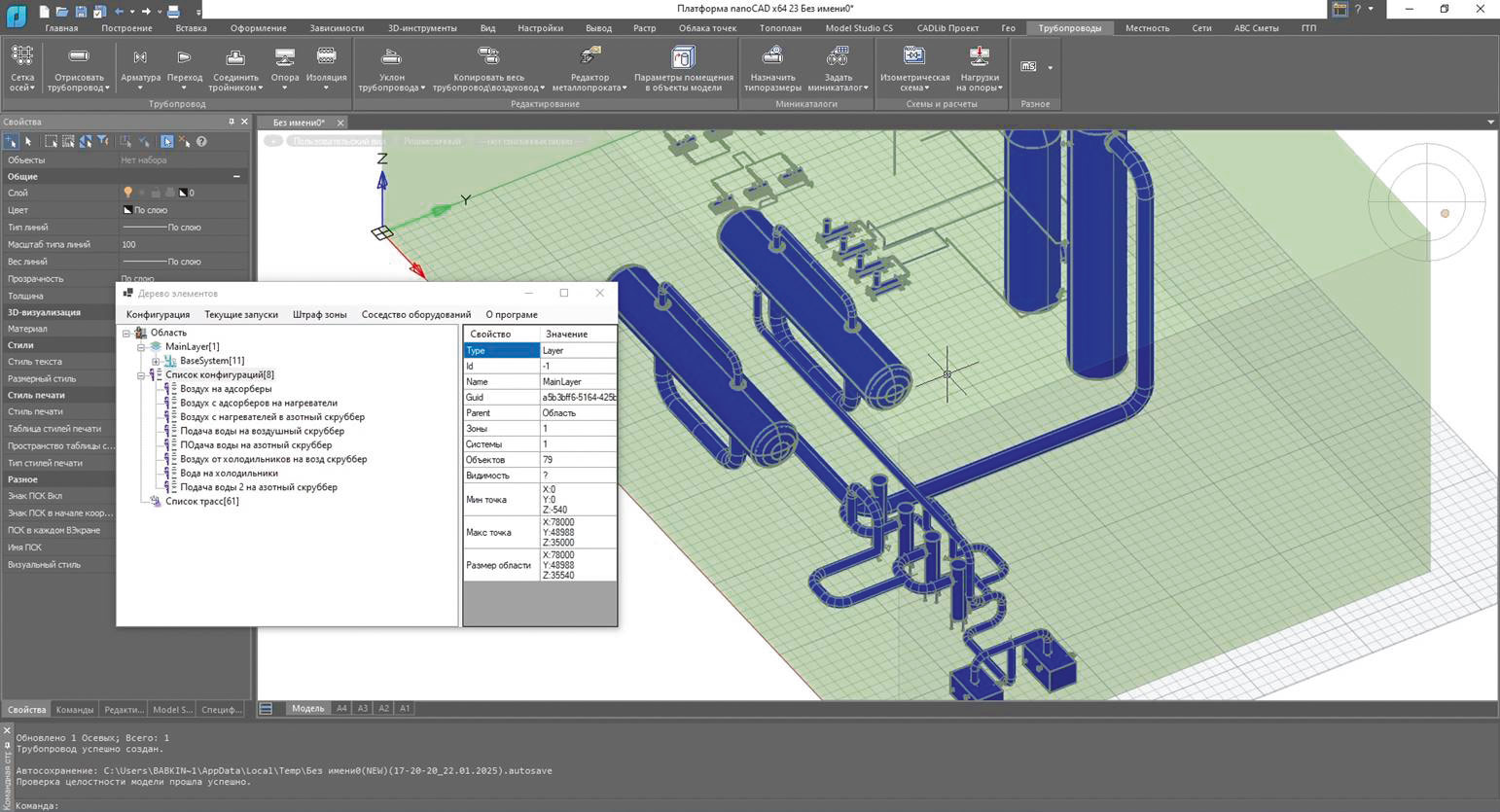Collapse the Общие properties section
Screen dimensions: 1500x812
(236, 176)
